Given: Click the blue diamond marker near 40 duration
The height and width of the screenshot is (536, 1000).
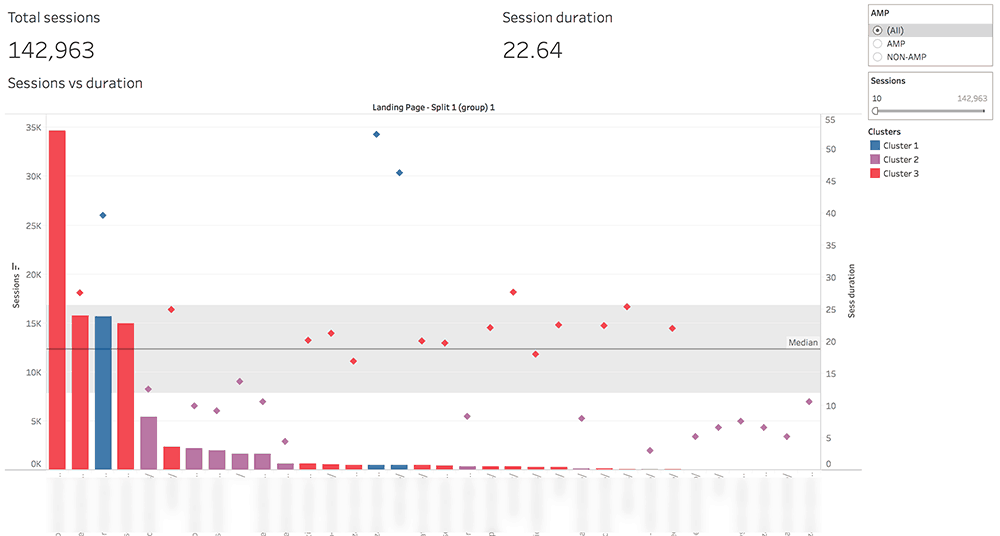Looking at the screenshot, I should 103,216.
